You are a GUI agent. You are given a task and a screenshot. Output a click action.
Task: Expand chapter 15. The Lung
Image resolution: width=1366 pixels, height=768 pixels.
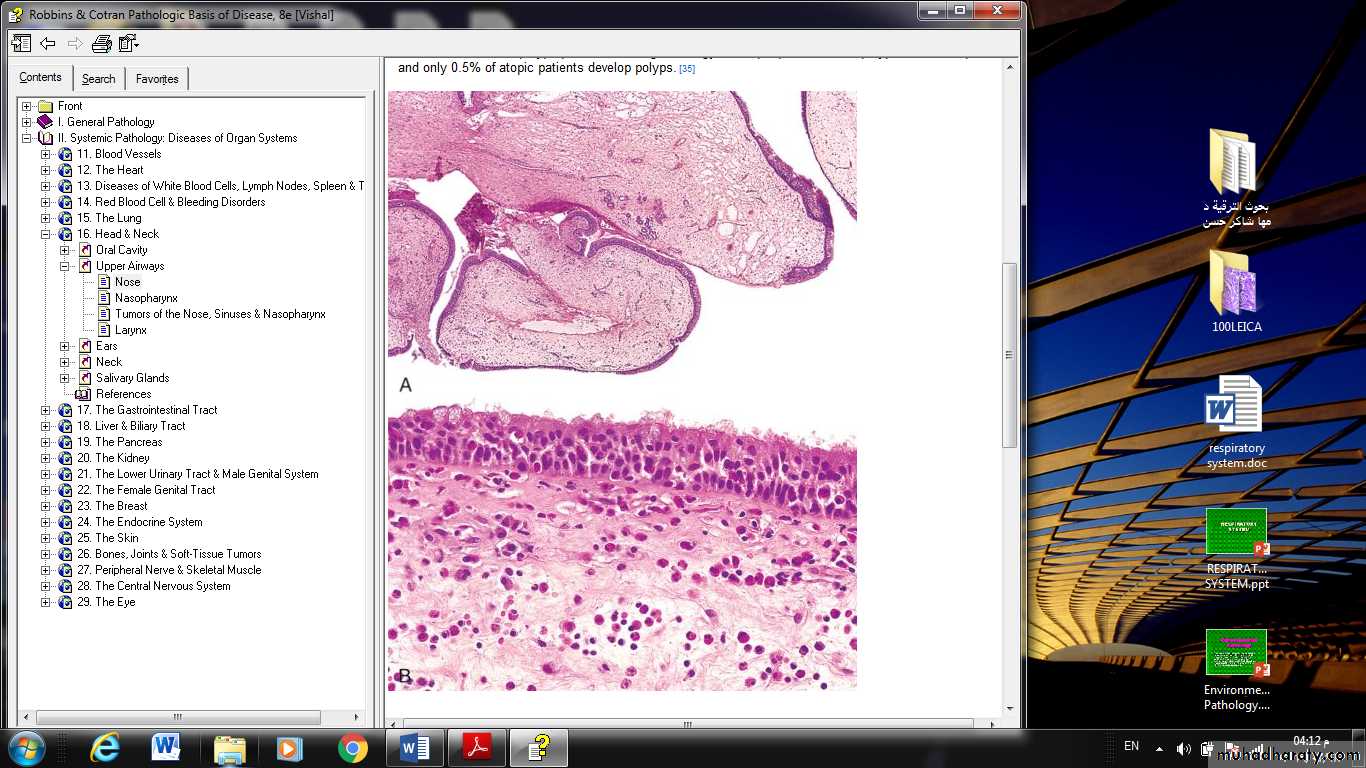[x=46, y=218]
